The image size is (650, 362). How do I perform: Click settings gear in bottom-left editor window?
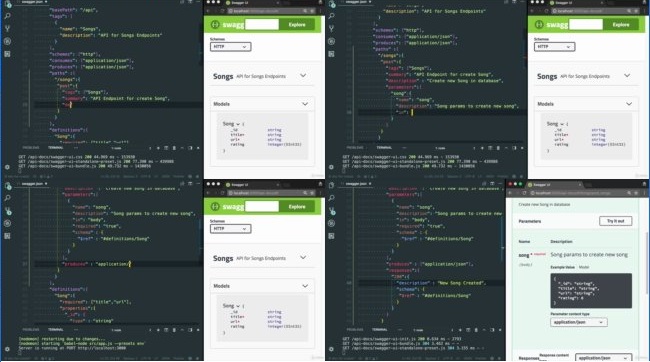pos(7,349)
